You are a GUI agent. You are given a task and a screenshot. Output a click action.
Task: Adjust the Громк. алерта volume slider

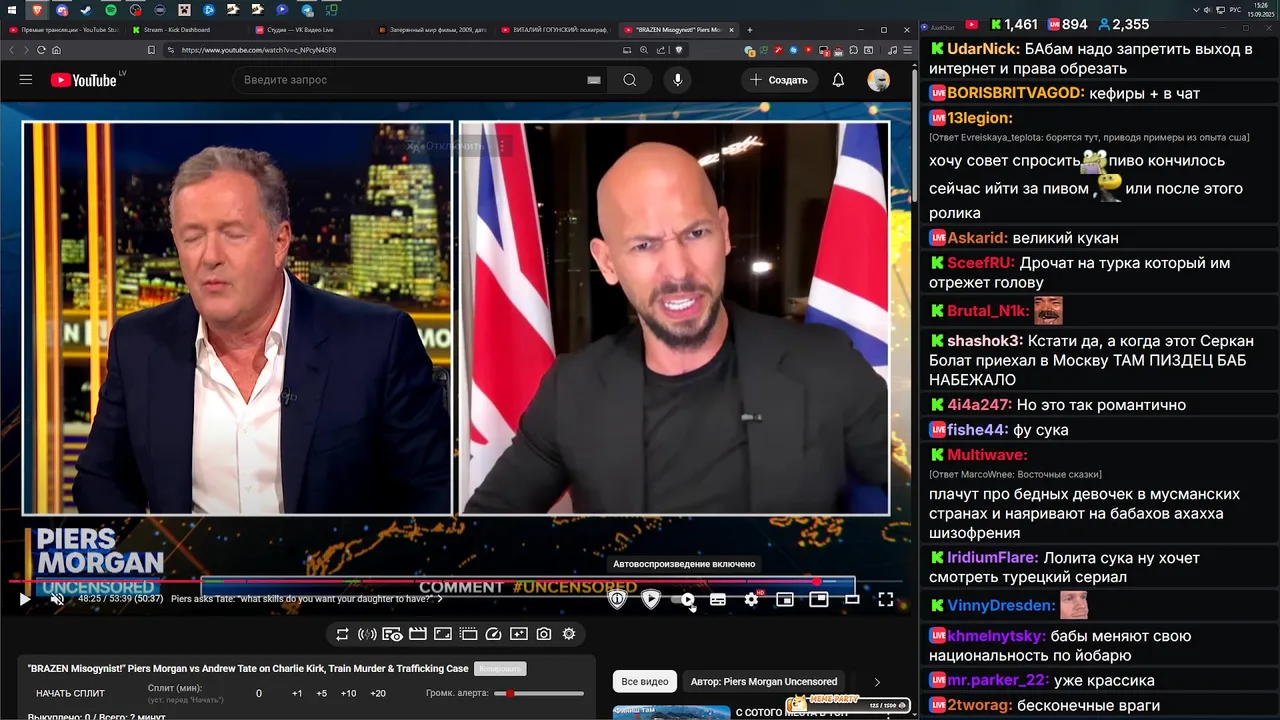pos(540,693)
